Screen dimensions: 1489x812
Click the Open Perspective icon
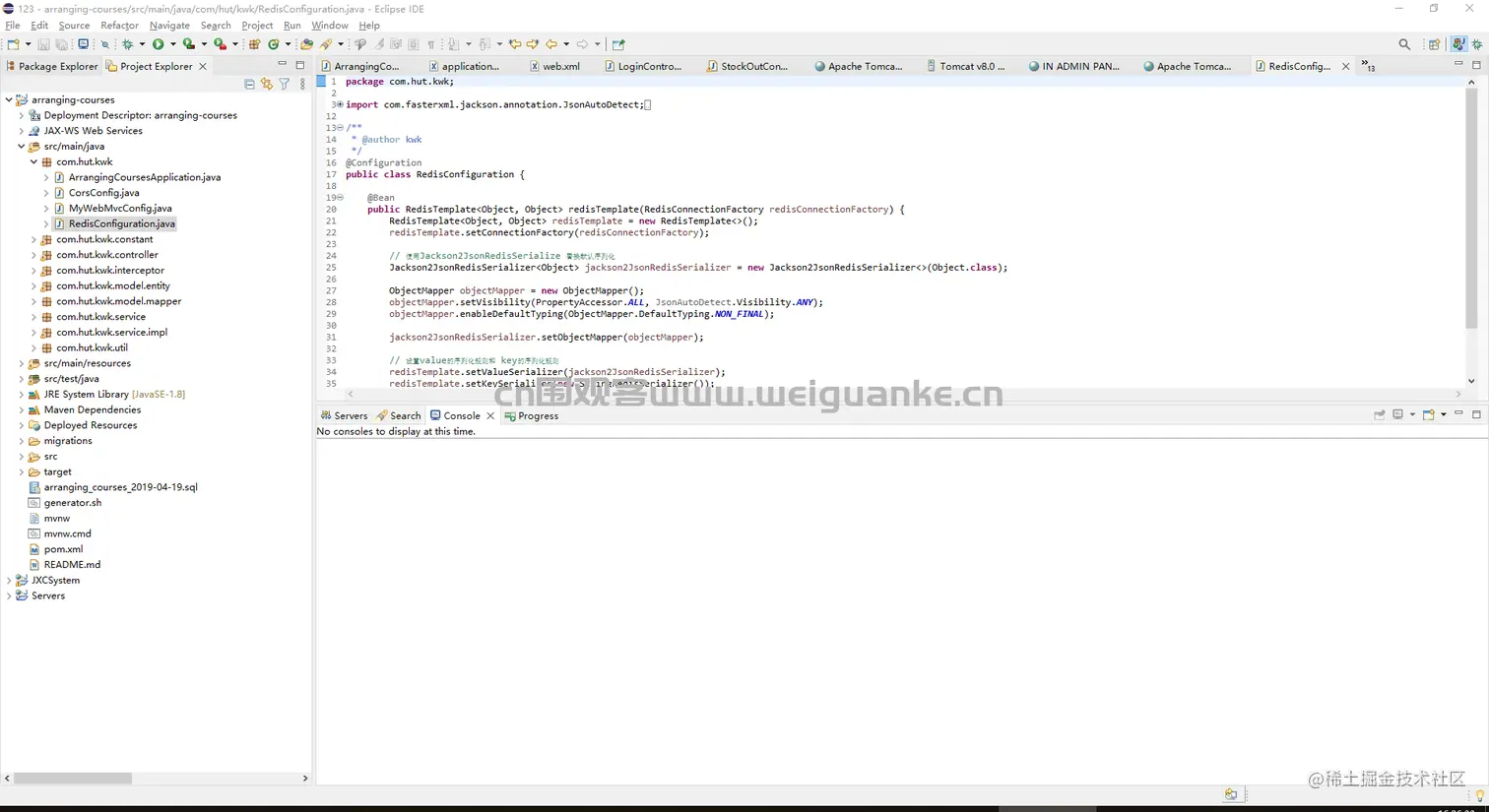click(x=1434, y=44)
